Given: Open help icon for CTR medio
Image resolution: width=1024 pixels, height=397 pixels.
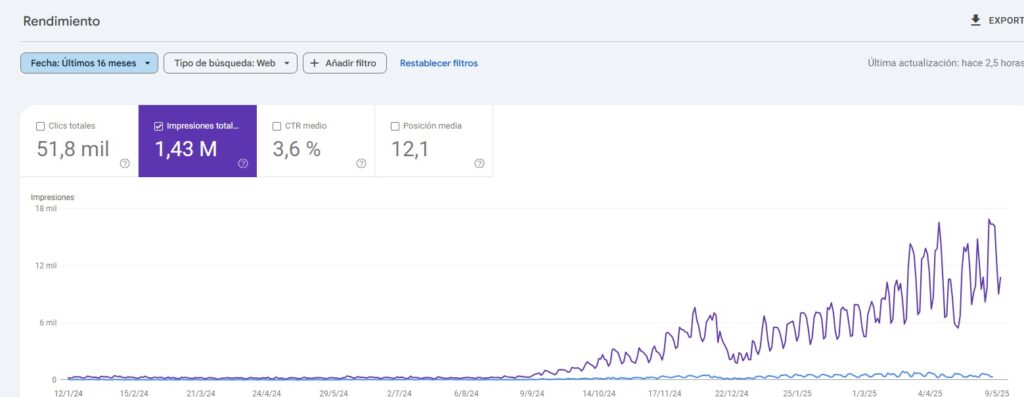Looking at the screenshot, I should coord(361,164).
